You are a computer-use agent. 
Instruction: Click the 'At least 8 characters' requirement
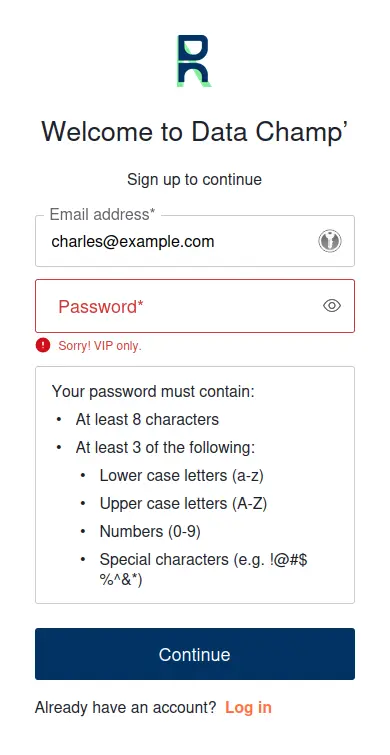pyautogui.click(x=147, y=419)
